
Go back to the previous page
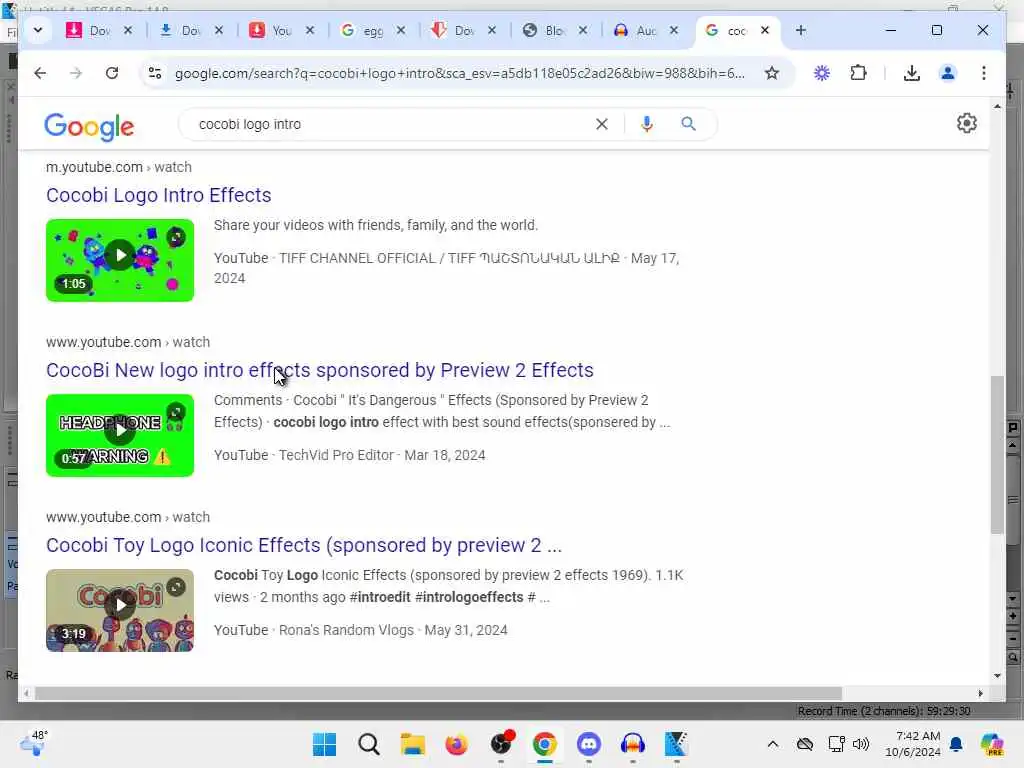point(40,73)
